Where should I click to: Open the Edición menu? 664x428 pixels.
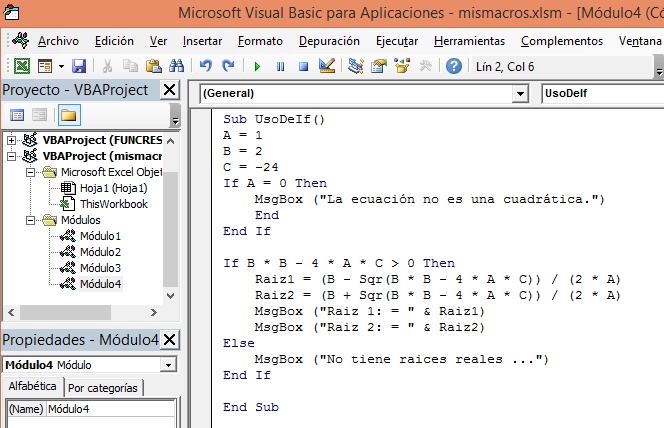[114, 41]
